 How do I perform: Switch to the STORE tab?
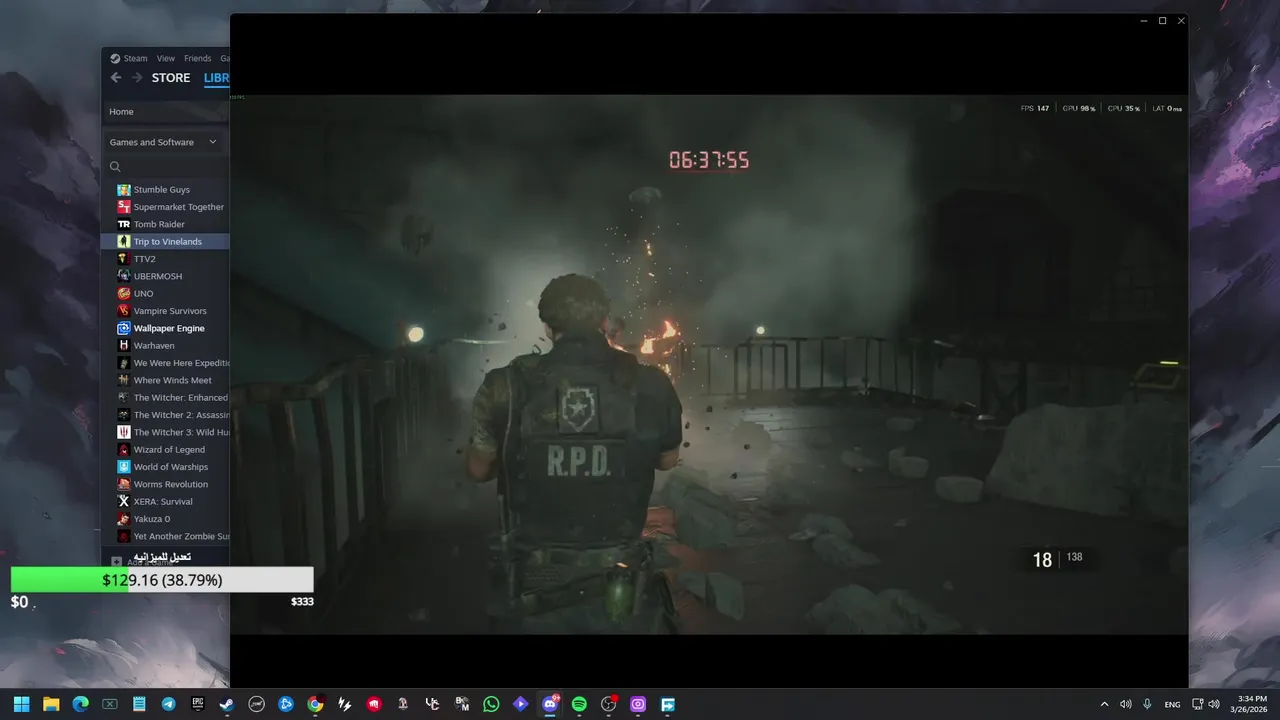point(171,78)
